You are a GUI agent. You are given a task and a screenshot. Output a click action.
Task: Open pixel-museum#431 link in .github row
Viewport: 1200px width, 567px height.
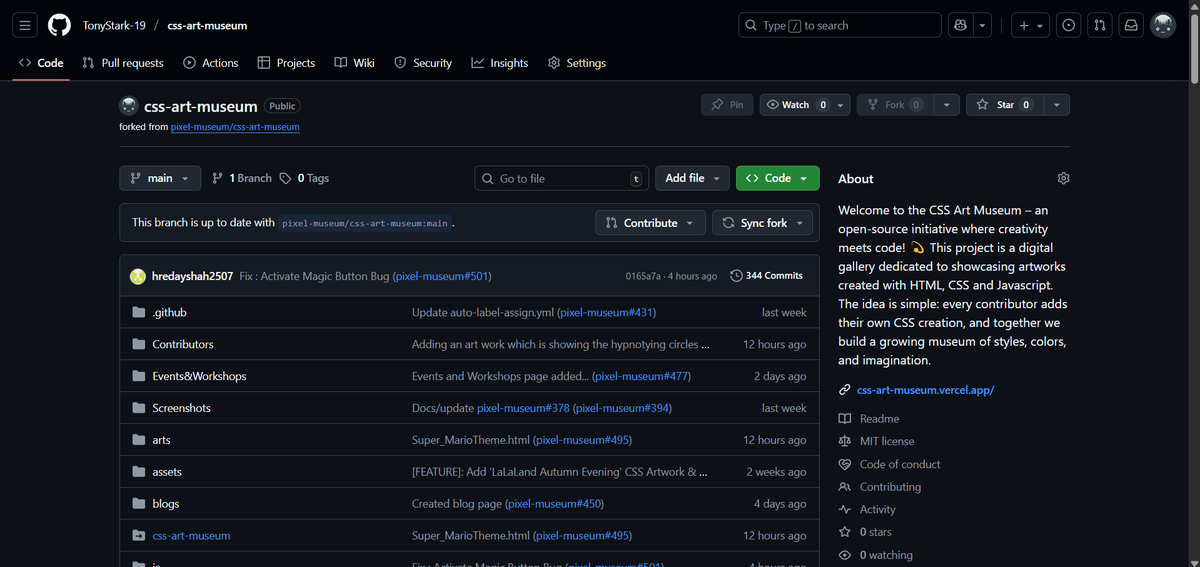(606, 312)
